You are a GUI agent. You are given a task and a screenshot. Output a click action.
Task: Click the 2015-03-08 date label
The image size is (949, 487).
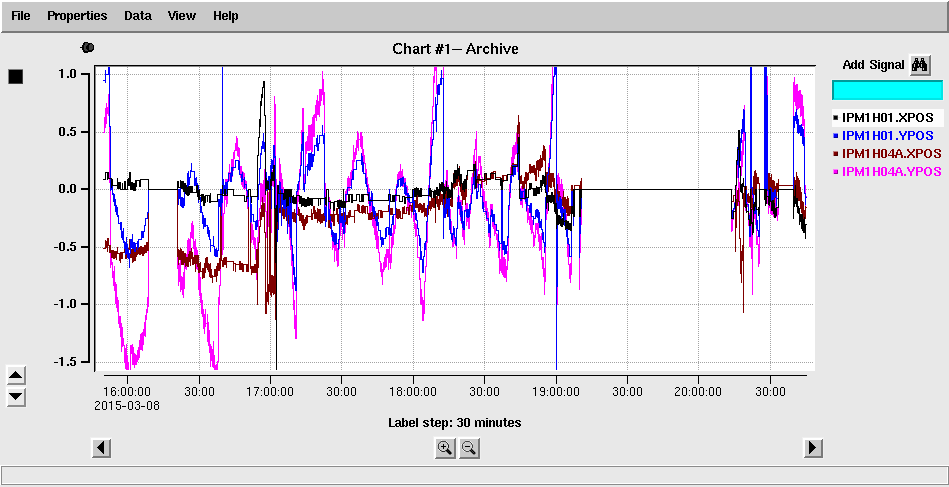point(127,405)
